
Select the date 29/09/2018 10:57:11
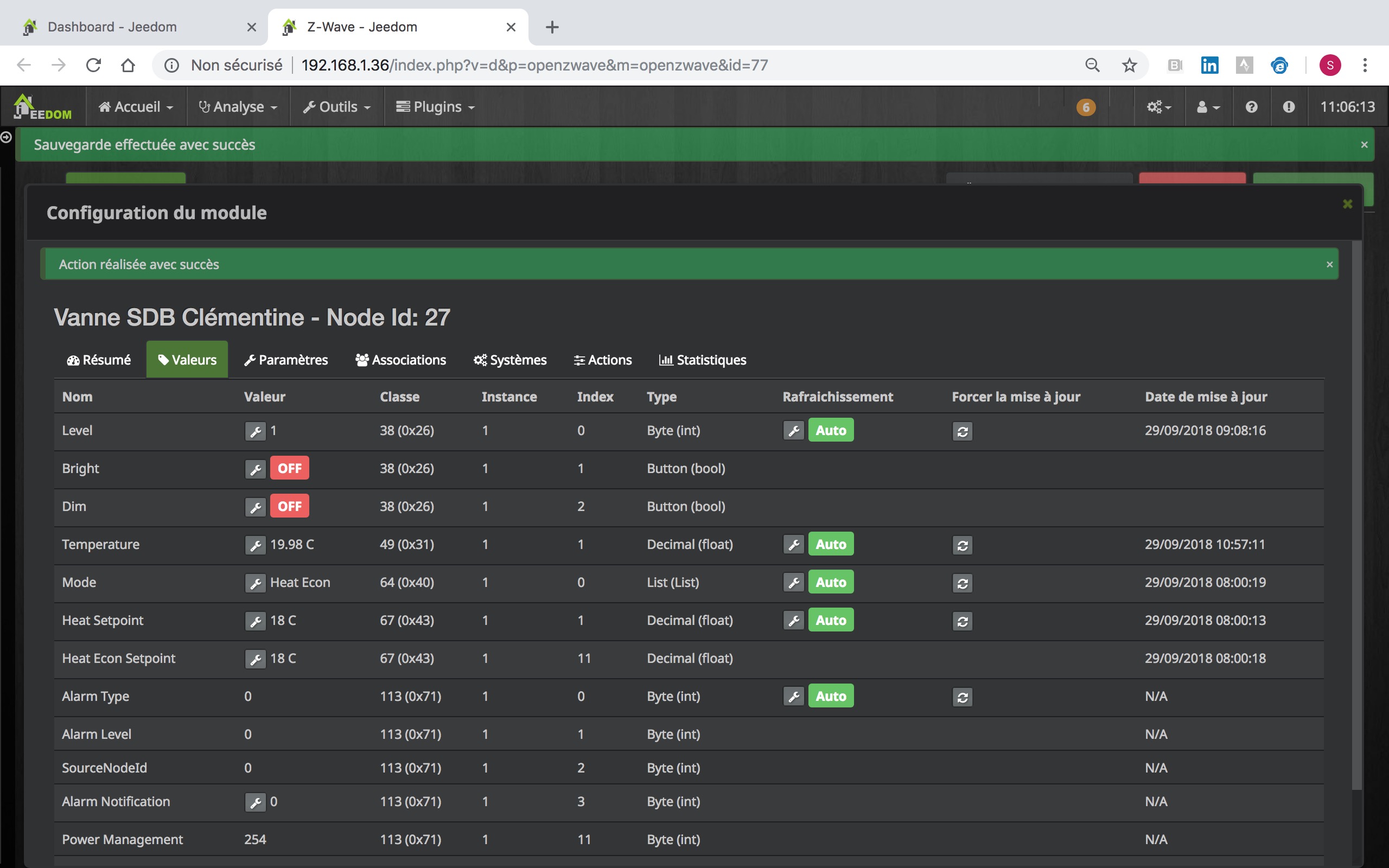tap(1205, 544)
